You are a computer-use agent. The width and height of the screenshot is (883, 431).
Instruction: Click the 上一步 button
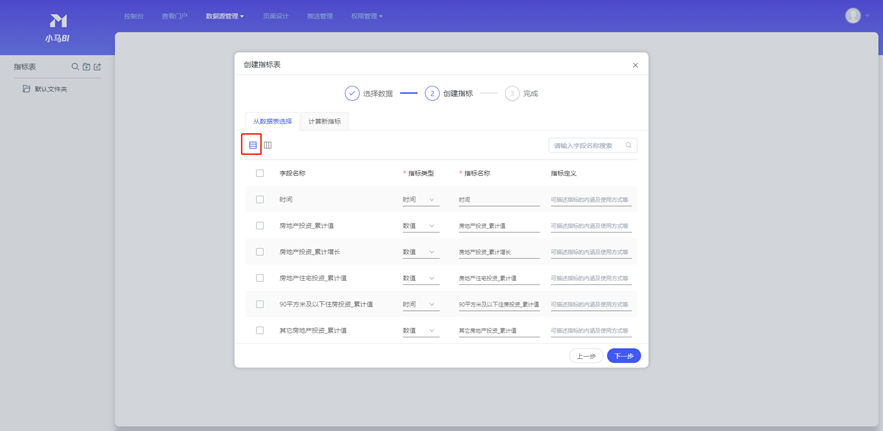coord(586,356)
